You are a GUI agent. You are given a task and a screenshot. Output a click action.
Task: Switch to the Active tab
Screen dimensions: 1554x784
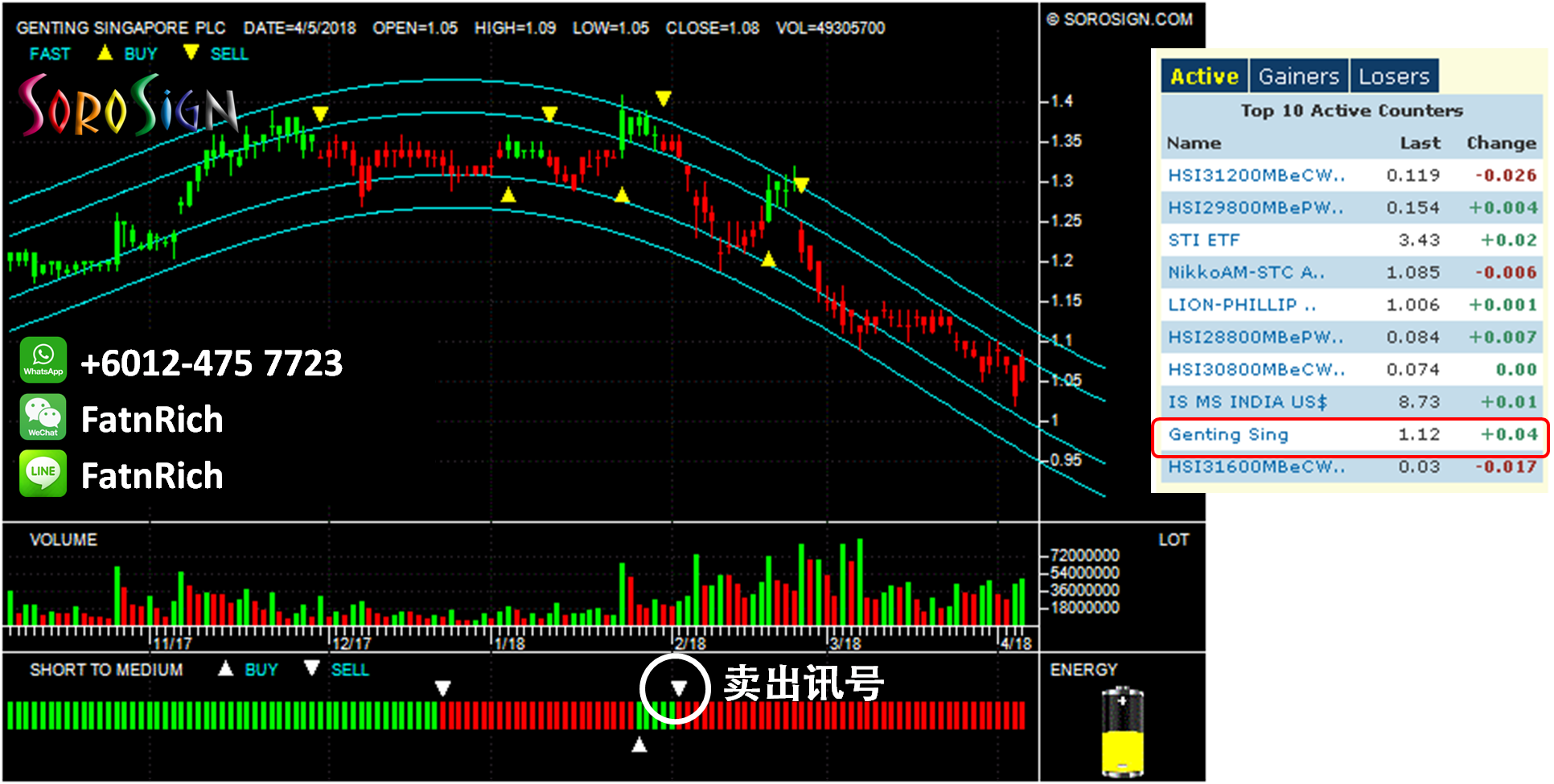pyautogui.click(x=1204, y=76)
